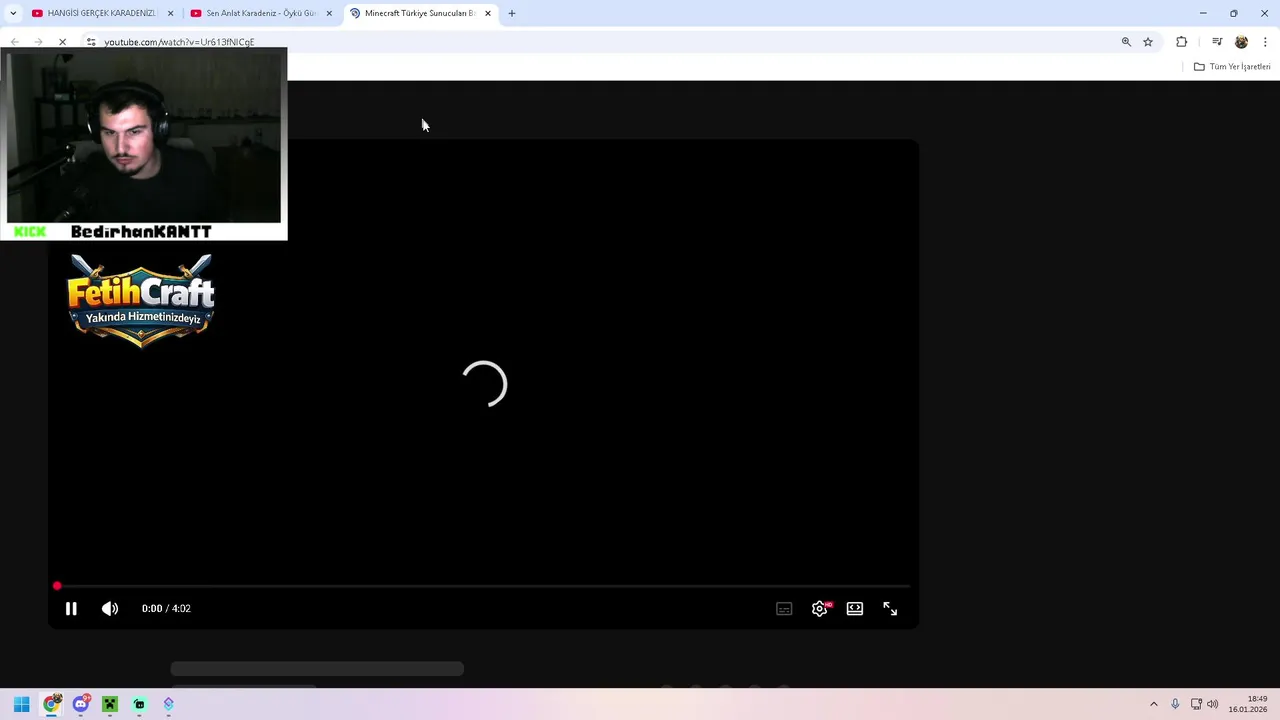Show hidden system tray icons

pyautogui.click(x=1153, y=704)
